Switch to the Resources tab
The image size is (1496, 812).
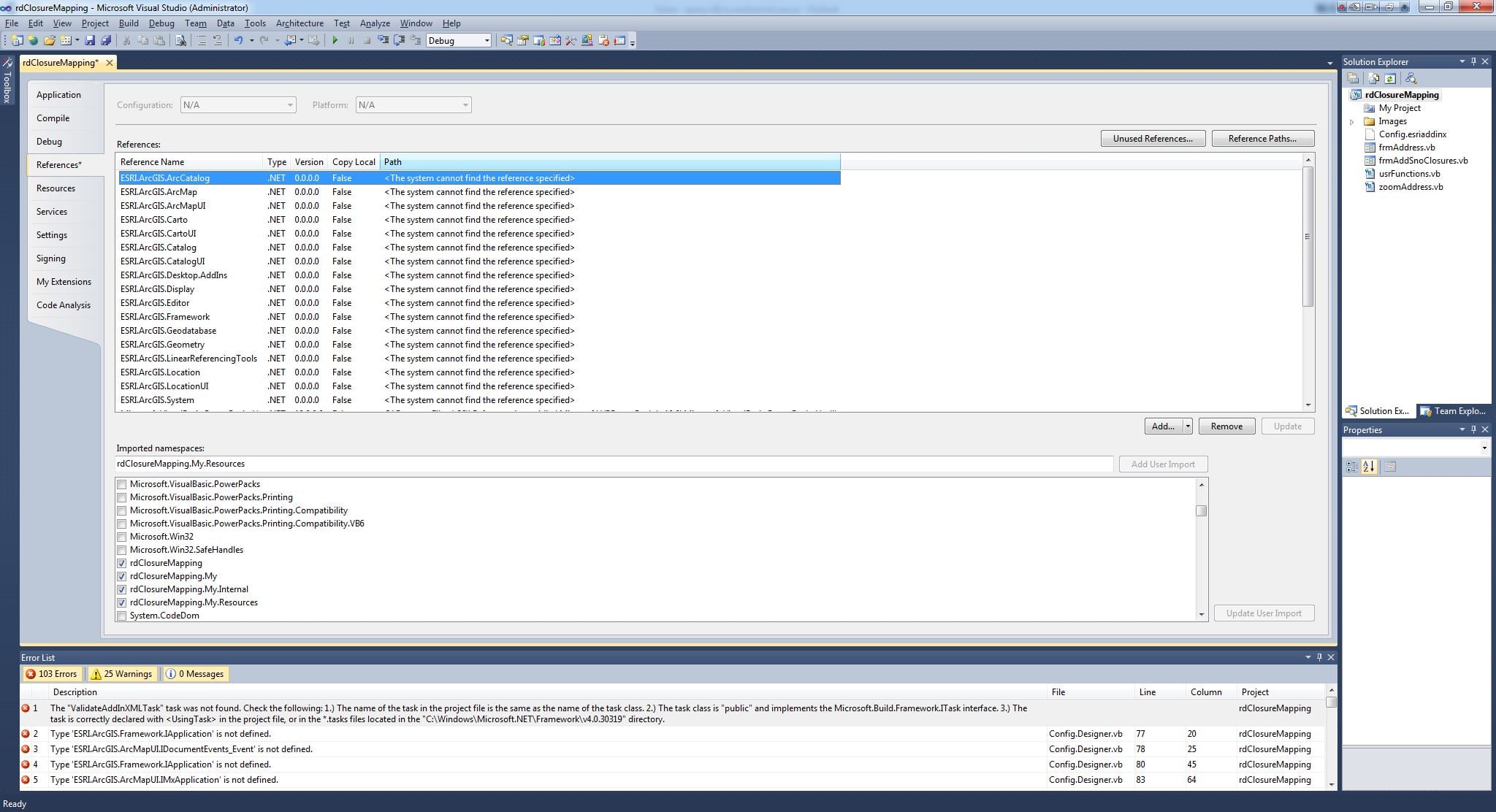pyautogui.click(x=56, y=188)
